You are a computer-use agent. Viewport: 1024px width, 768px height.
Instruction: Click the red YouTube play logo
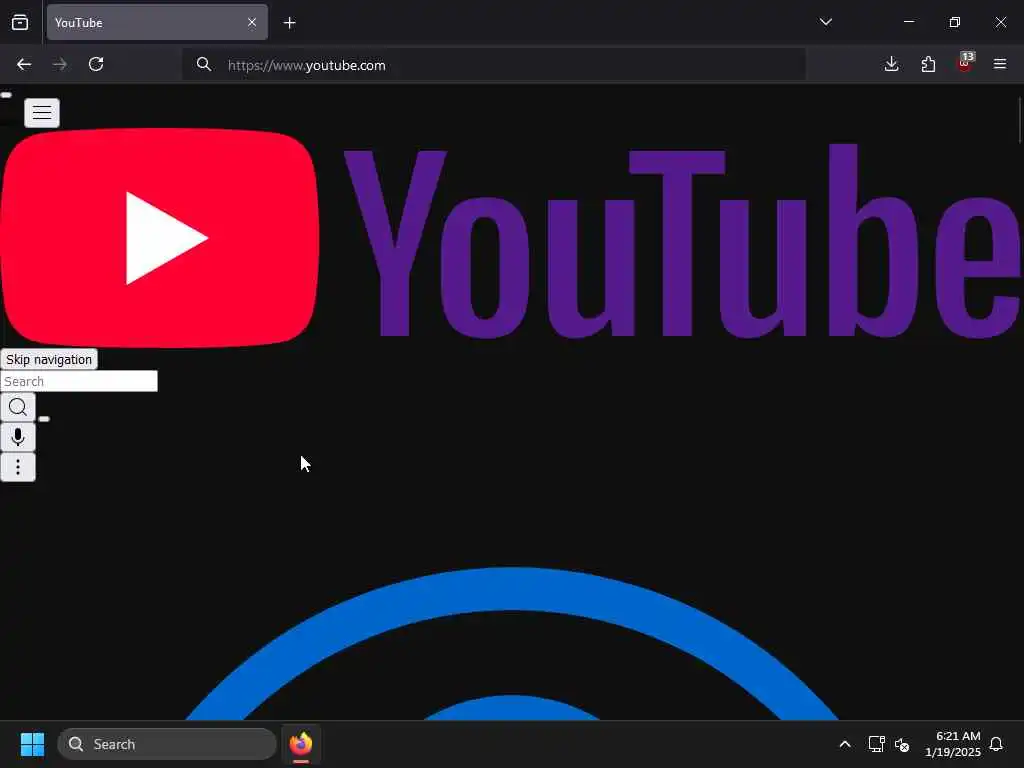[x=160, y=238]
